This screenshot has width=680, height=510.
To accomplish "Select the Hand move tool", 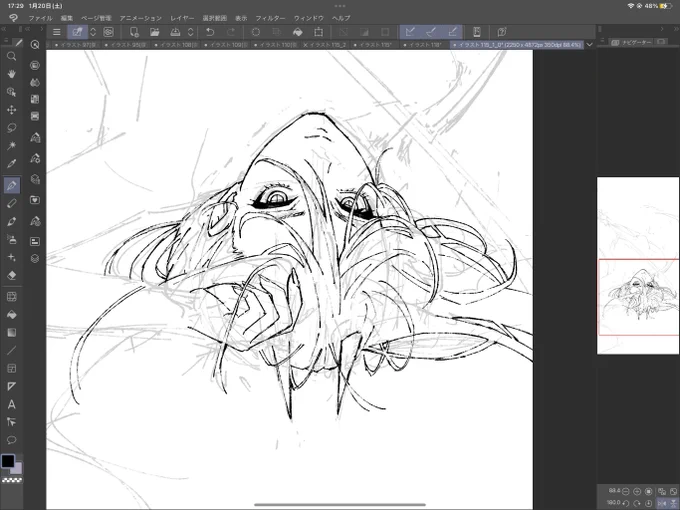I will tap(12, 74).
